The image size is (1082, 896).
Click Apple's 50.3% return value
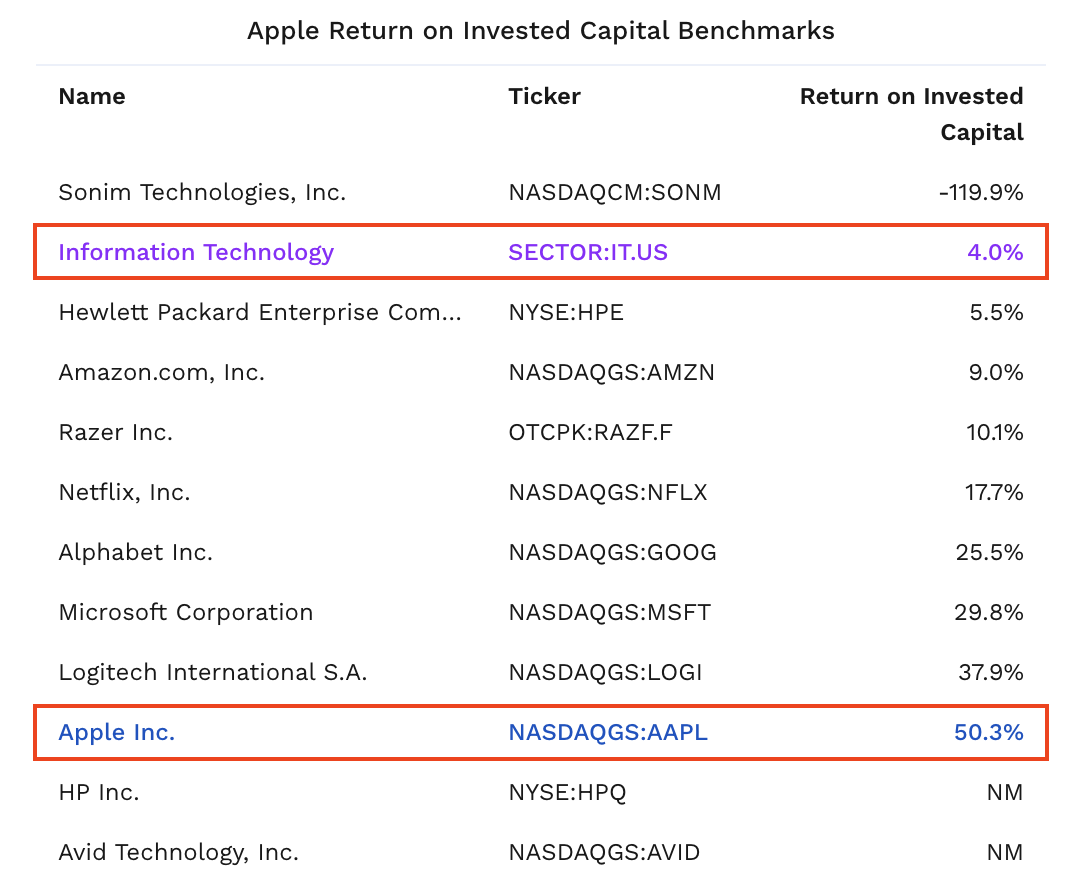click(x=988, y=732)
